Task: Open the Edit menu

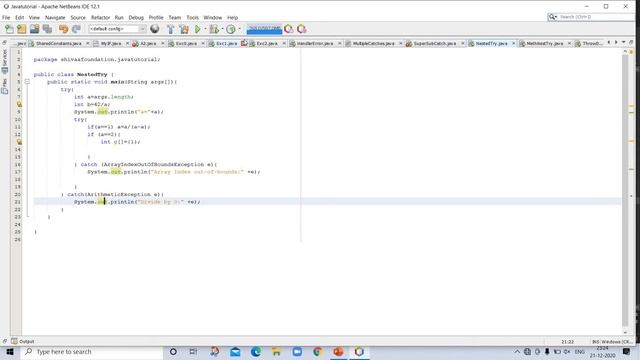Action: point(20,18)
